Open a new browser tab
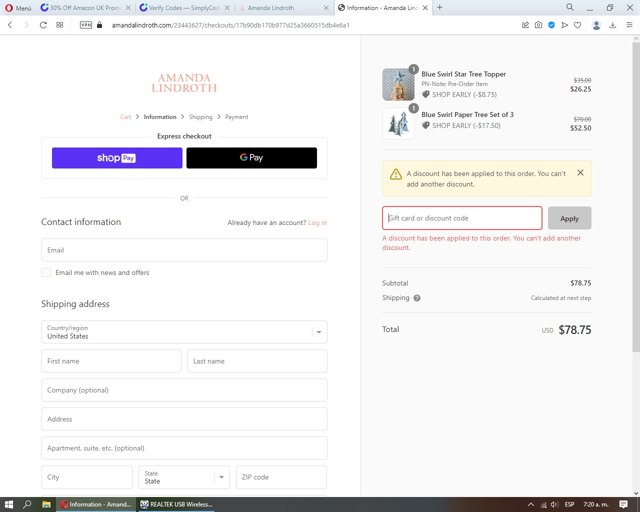This screenshot has width=640, height=512. point(440,7)
